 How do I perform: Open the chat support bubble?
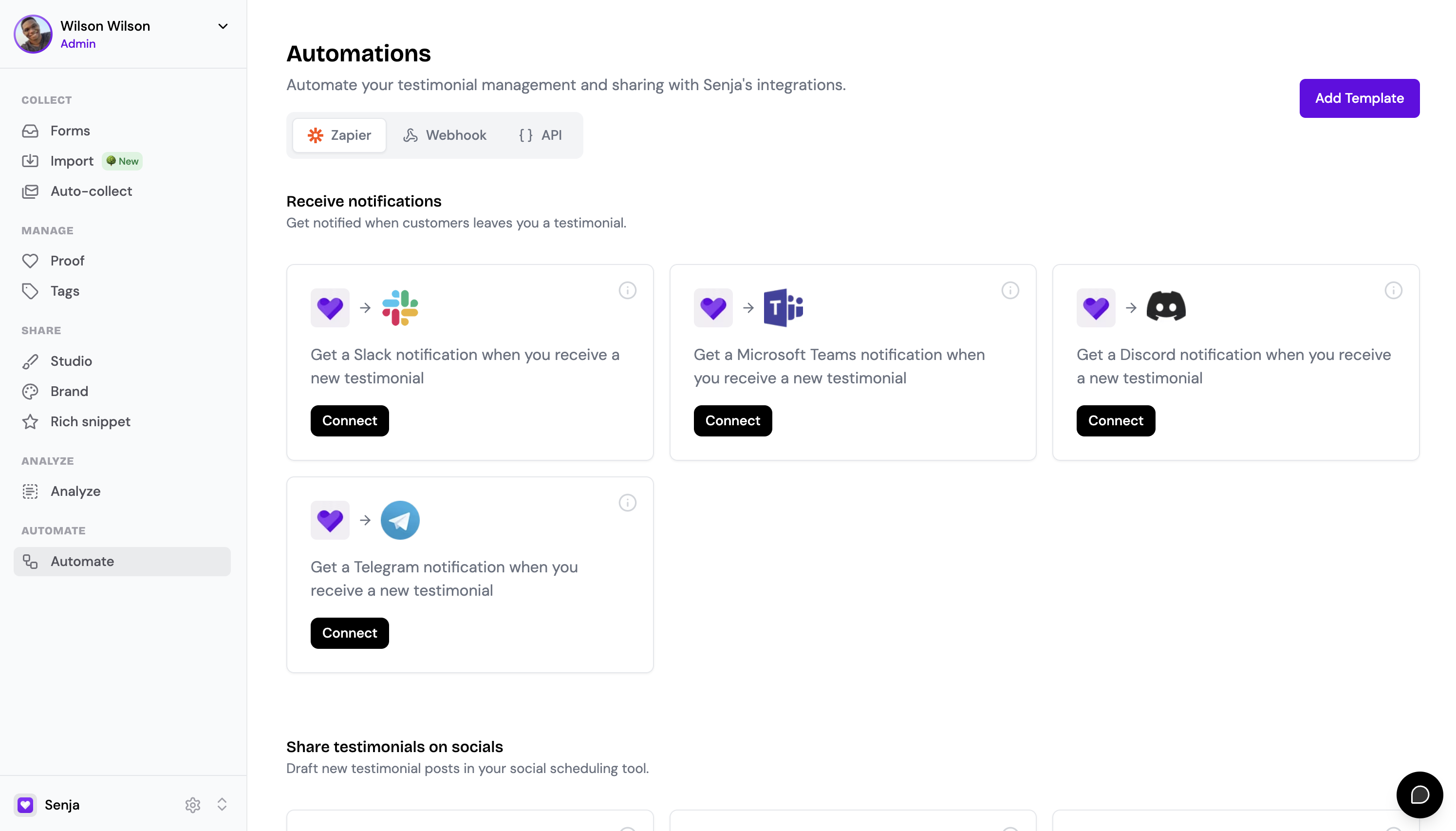pyautogui.click(x=1419, y=794)
